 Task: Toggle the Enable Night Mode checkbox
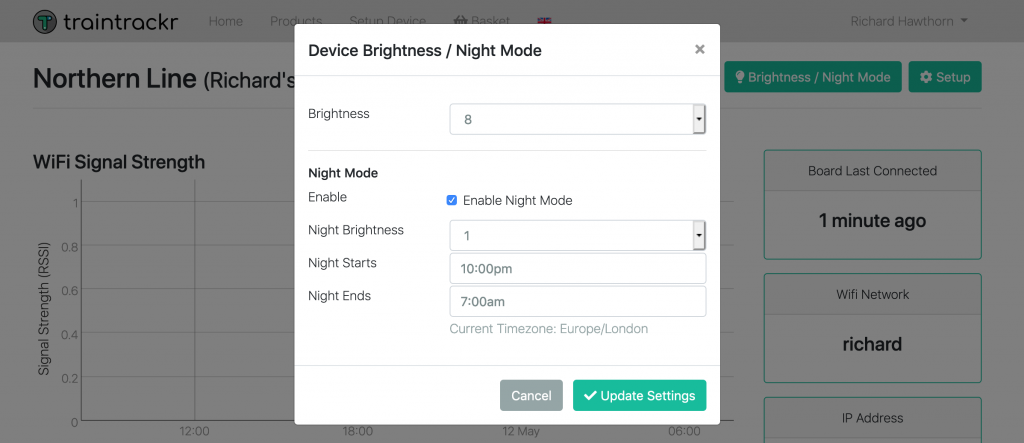tap(451, 200)
